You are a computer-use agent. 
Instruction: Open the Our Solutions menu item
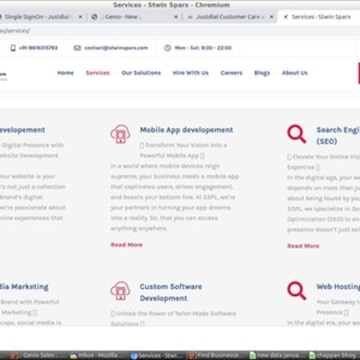point(141,73)
